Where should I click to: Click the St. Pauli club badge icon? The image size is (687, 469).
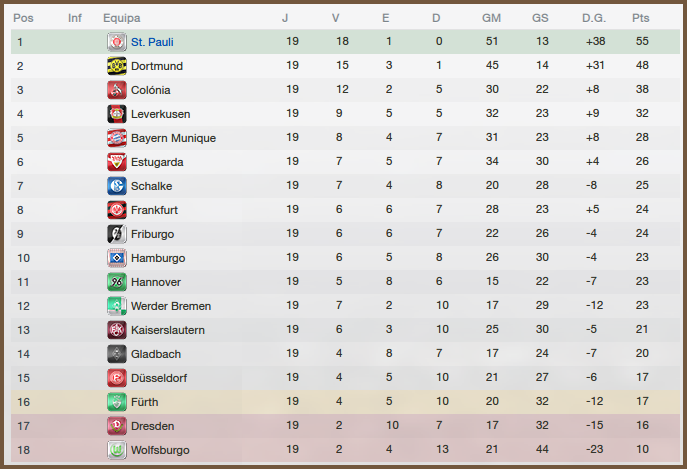click(116, 42)
